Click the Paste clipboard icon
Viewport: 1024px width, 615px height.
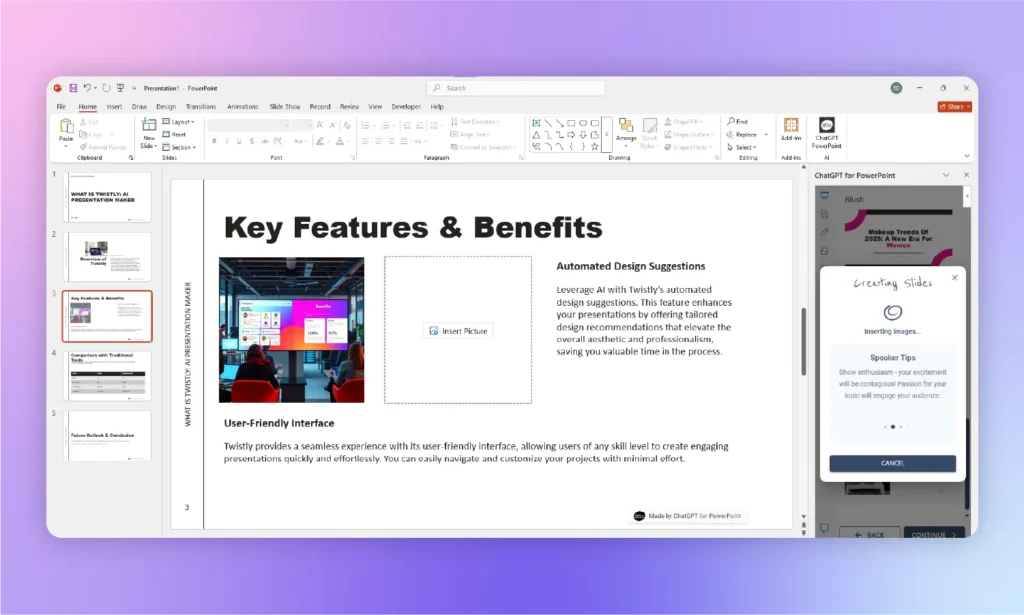tap(66, 125)
